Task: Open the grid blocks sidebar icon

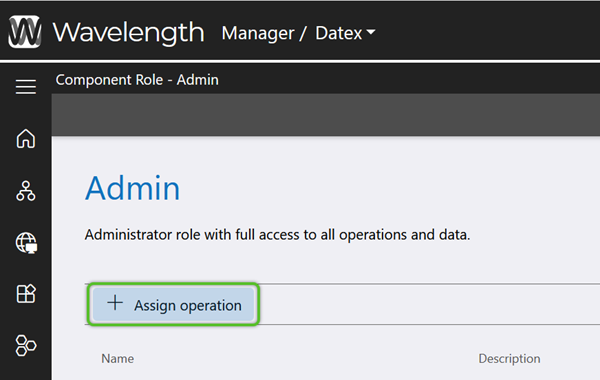Action: [x=26, y=294]
